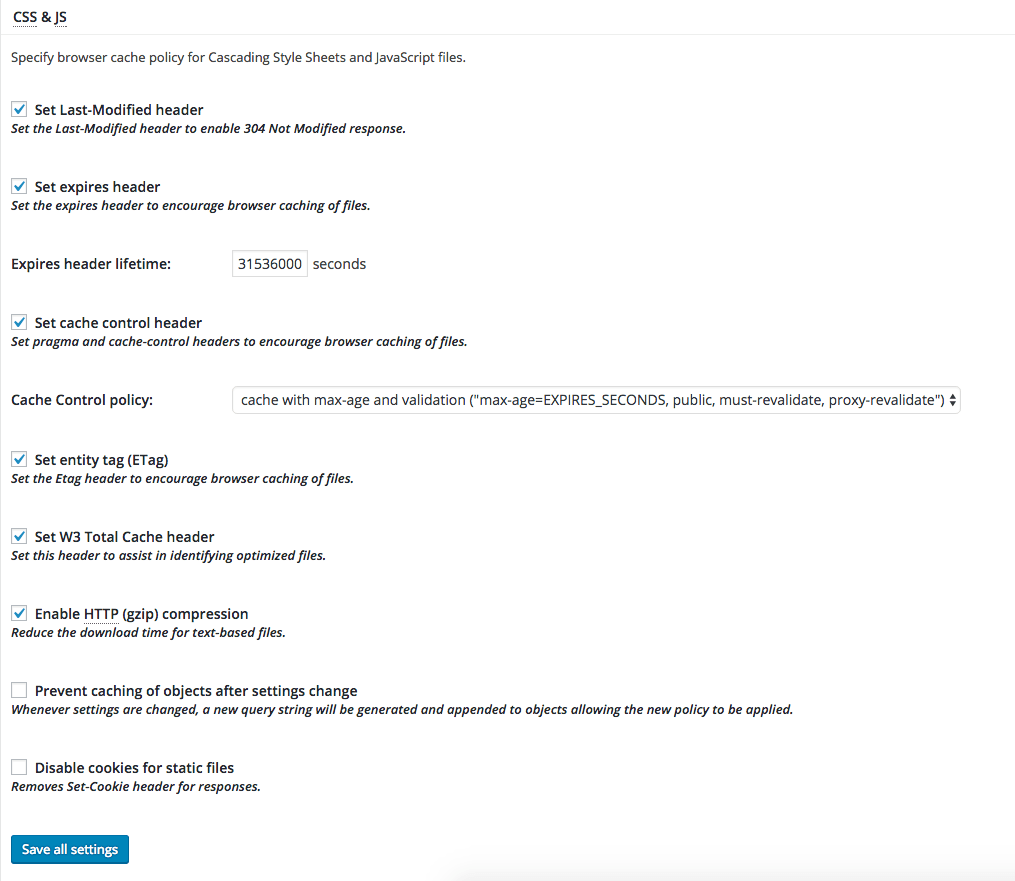Toggle the Set W3 Total Cache header checkbox

tap(19, 537)
